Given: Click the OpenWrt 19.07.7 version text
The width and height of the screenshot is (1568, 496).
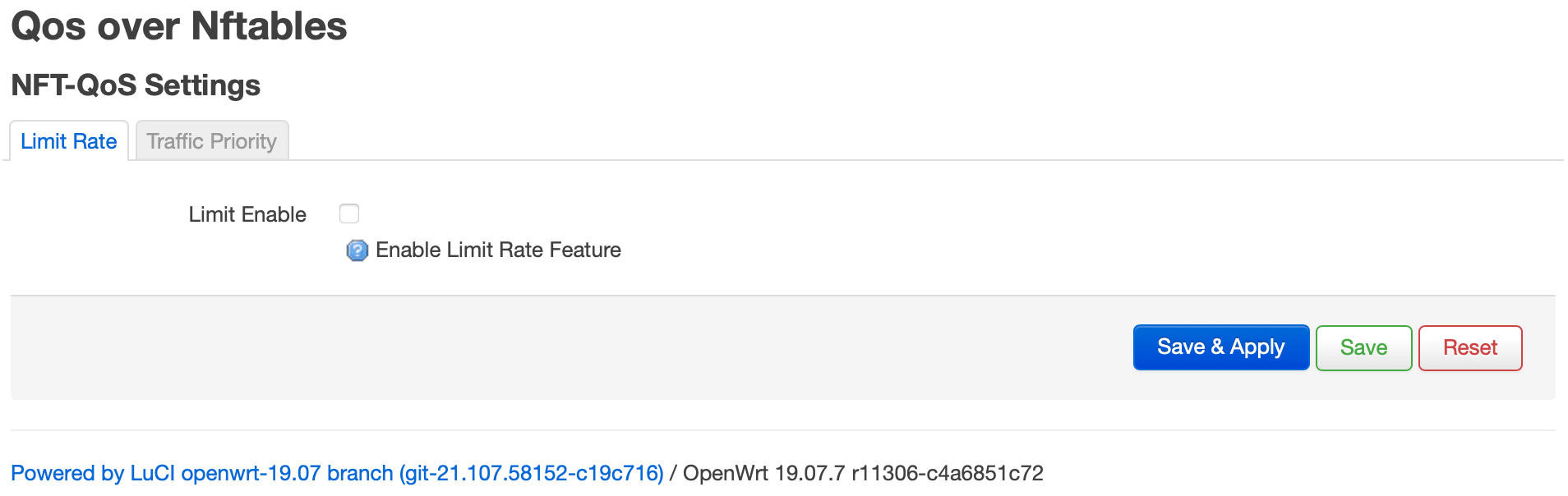Looking at the screenshot, I should [x=763, y=473].
